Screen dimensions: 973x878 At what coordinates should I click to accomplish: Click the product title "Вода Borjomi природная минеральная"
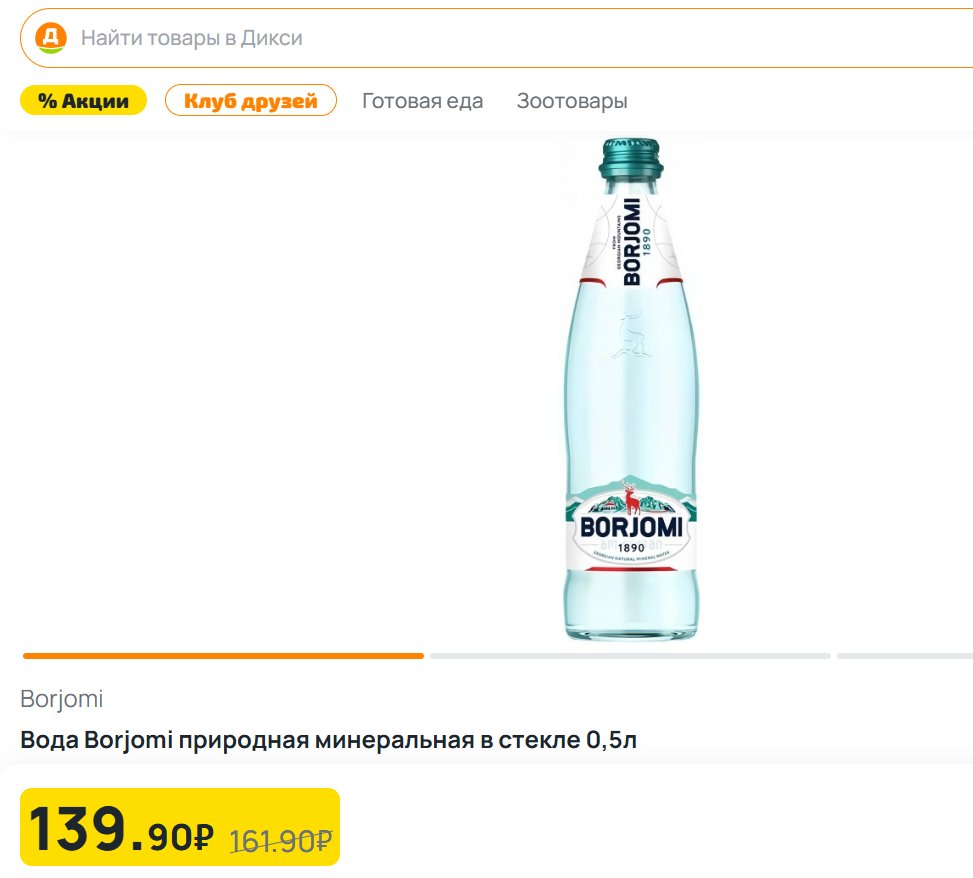pos(328,741)
